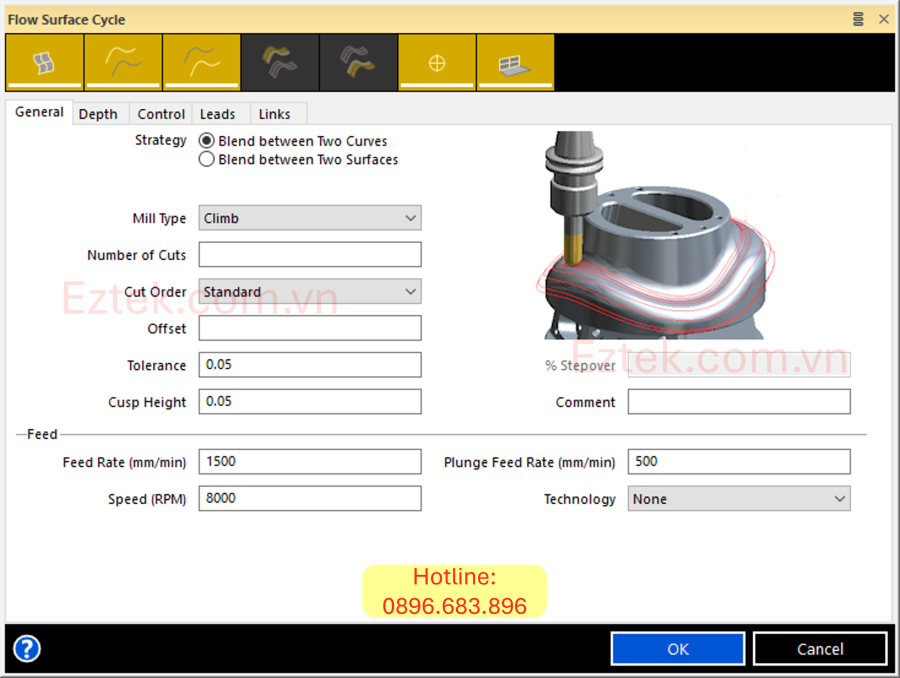
Task: Click the plane grid icon in toolbar
Action: [x=515, y=63]
